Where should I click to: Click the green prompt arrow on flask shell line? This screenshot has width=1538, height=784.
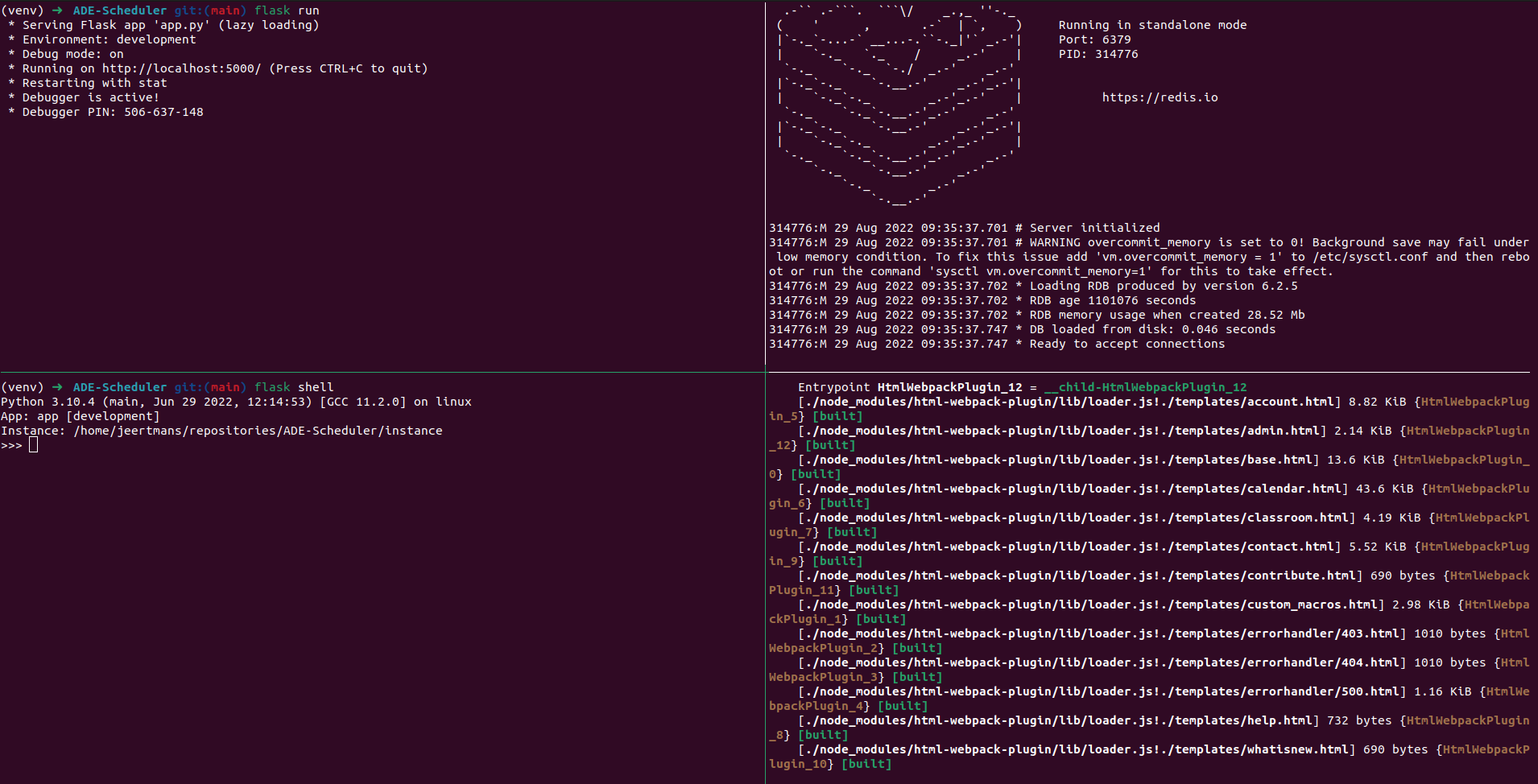point(57,387)
